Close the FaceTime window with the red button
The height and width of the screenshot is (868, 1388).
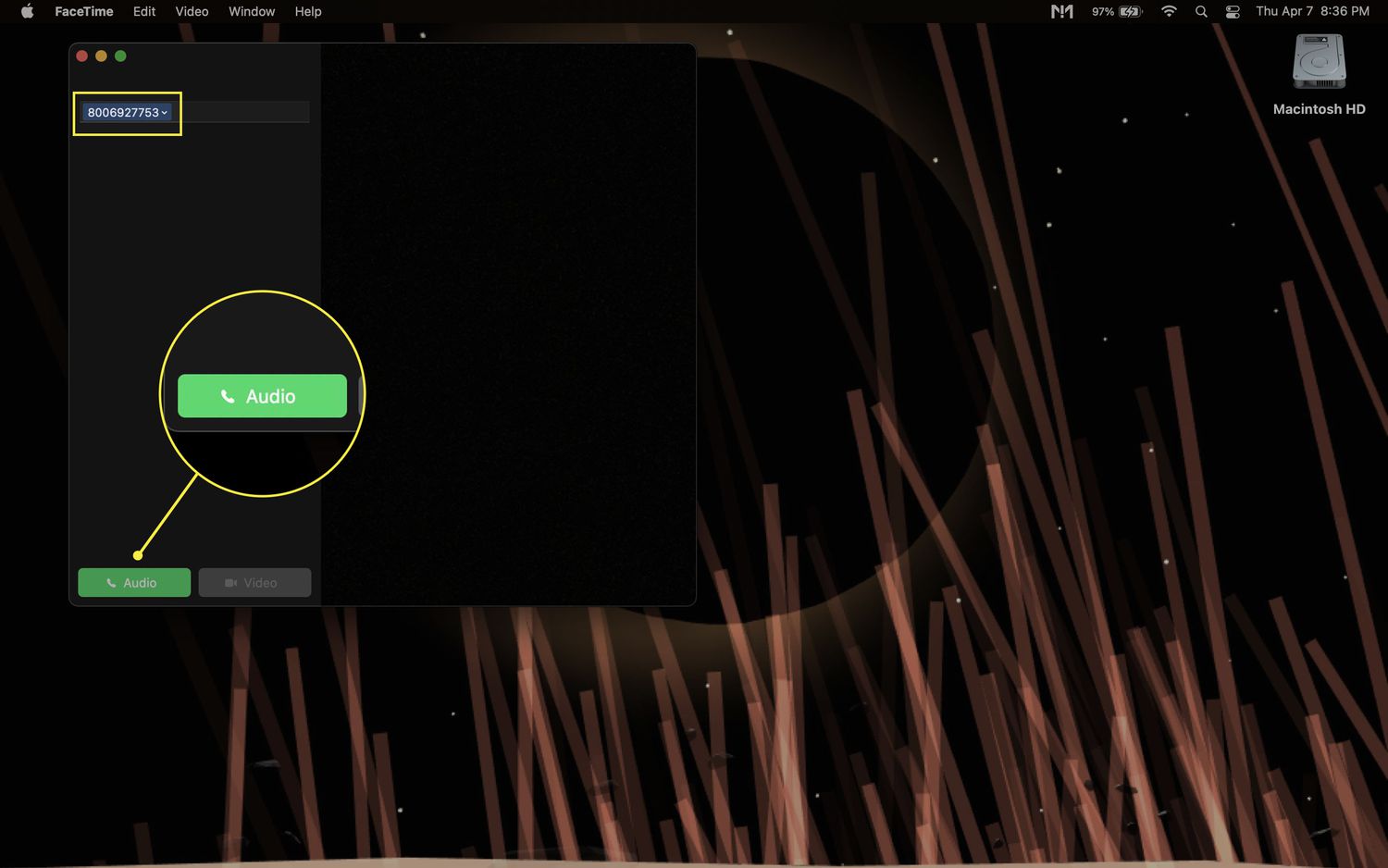coord(81,56)
